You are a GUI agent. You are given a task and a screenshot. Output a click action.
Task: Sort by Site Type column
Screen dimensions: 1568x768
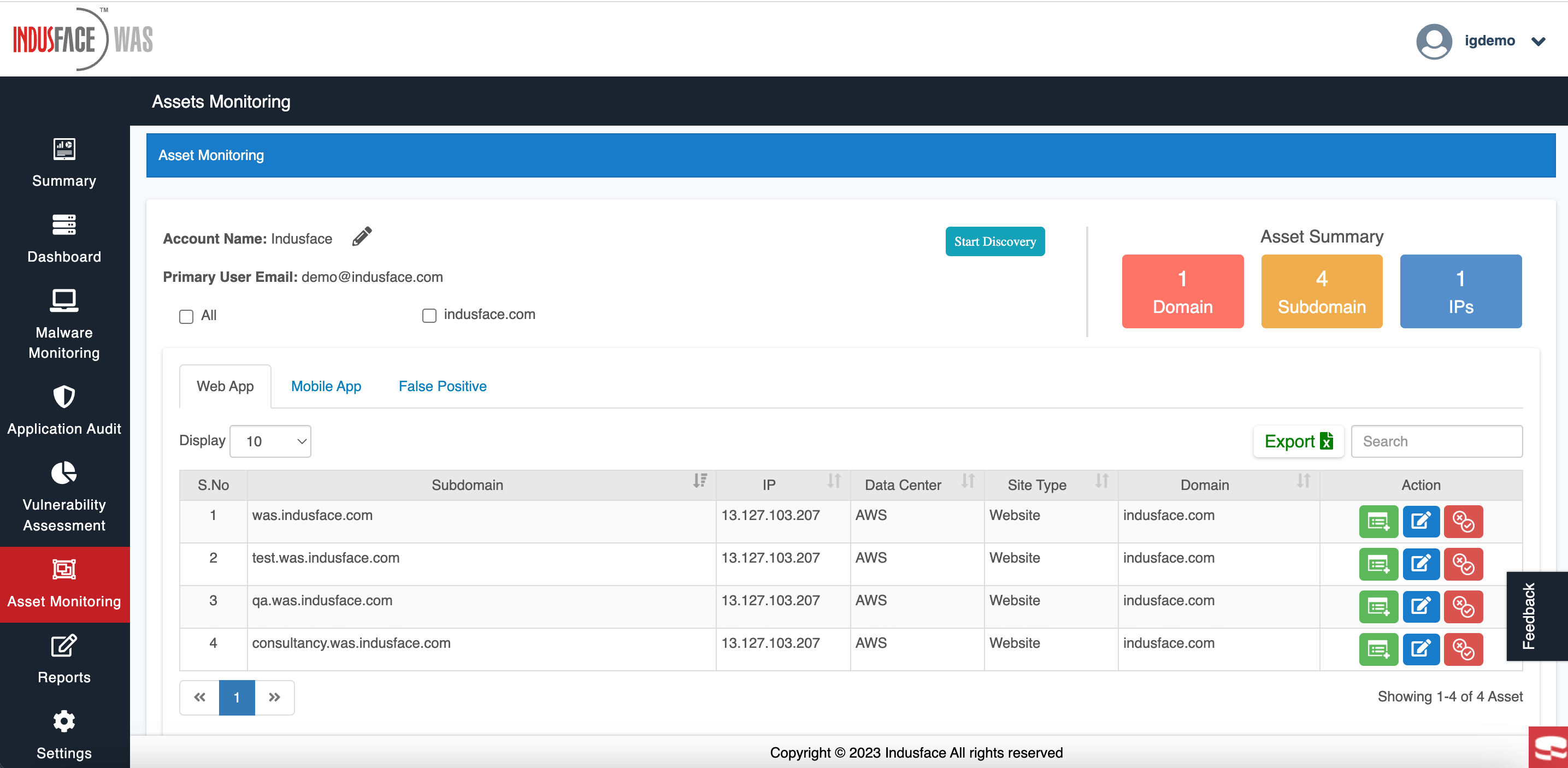click(1102, 481)
